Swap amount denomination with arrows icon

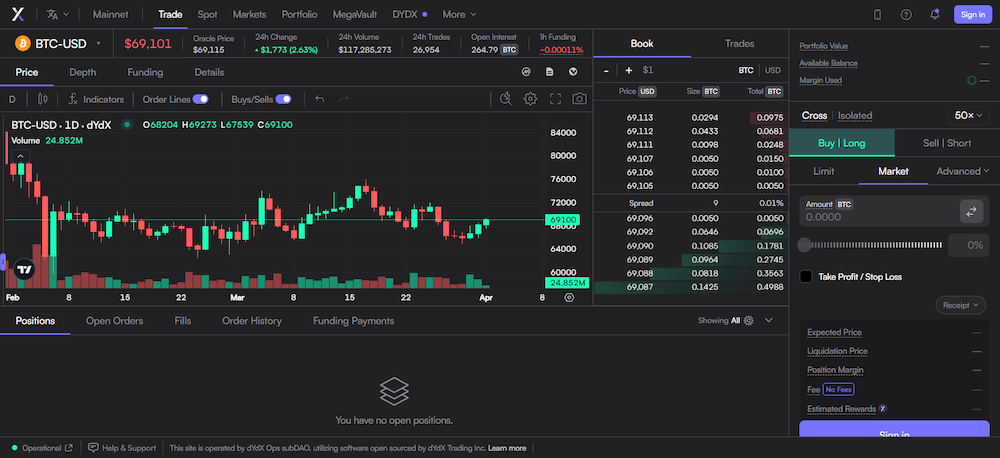(971, 211)
